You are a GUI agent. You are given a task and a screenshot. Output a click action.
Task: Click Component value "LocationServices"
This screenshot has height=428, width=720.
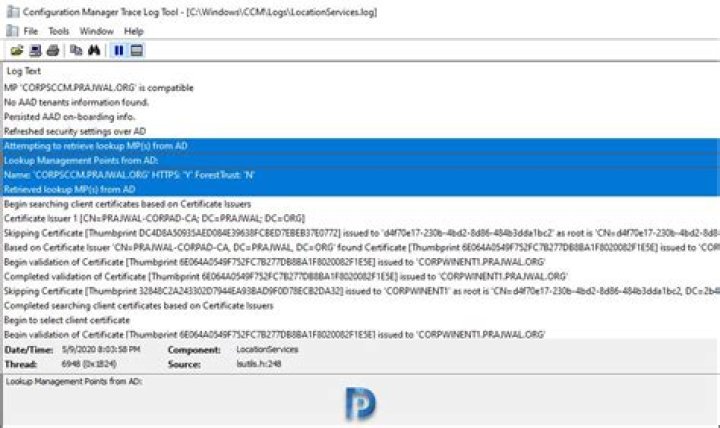tap(267, 349)
